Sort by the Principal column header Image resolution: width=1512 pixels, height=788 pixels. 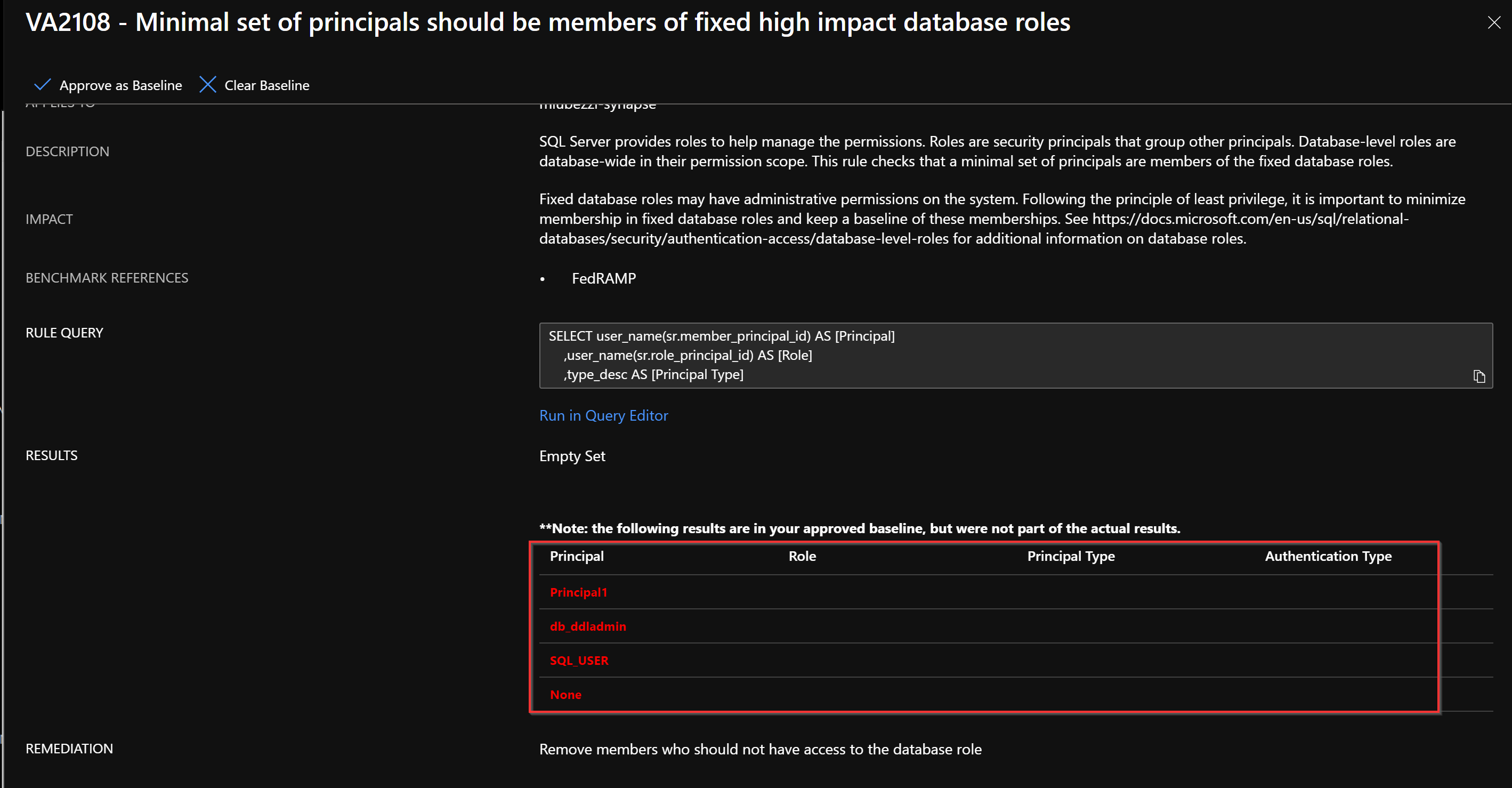pos(576,556)
